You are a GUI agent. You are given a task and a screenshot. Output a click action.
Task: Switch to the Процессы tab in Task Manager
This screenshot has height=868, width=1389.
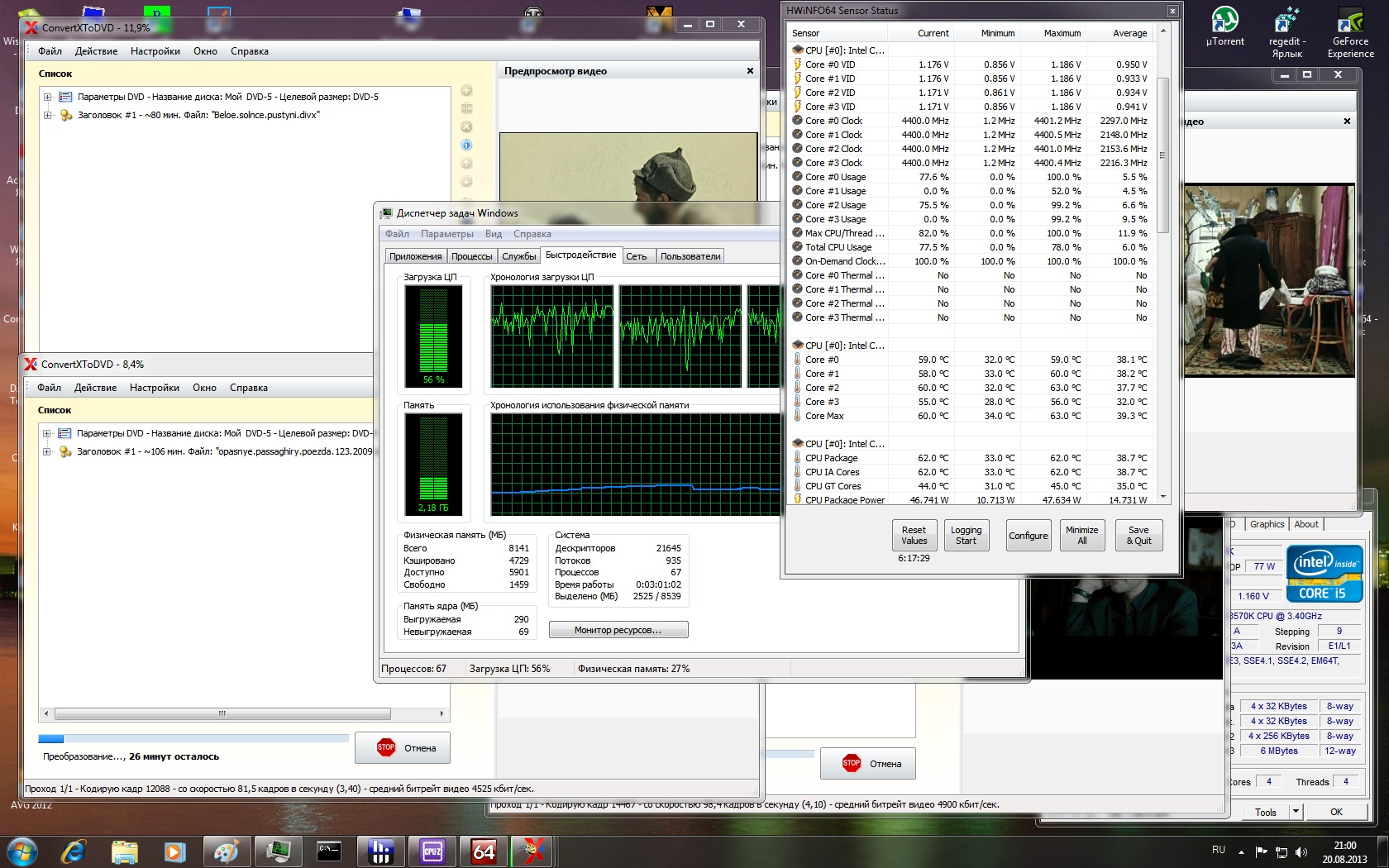[x=472, y=256]
